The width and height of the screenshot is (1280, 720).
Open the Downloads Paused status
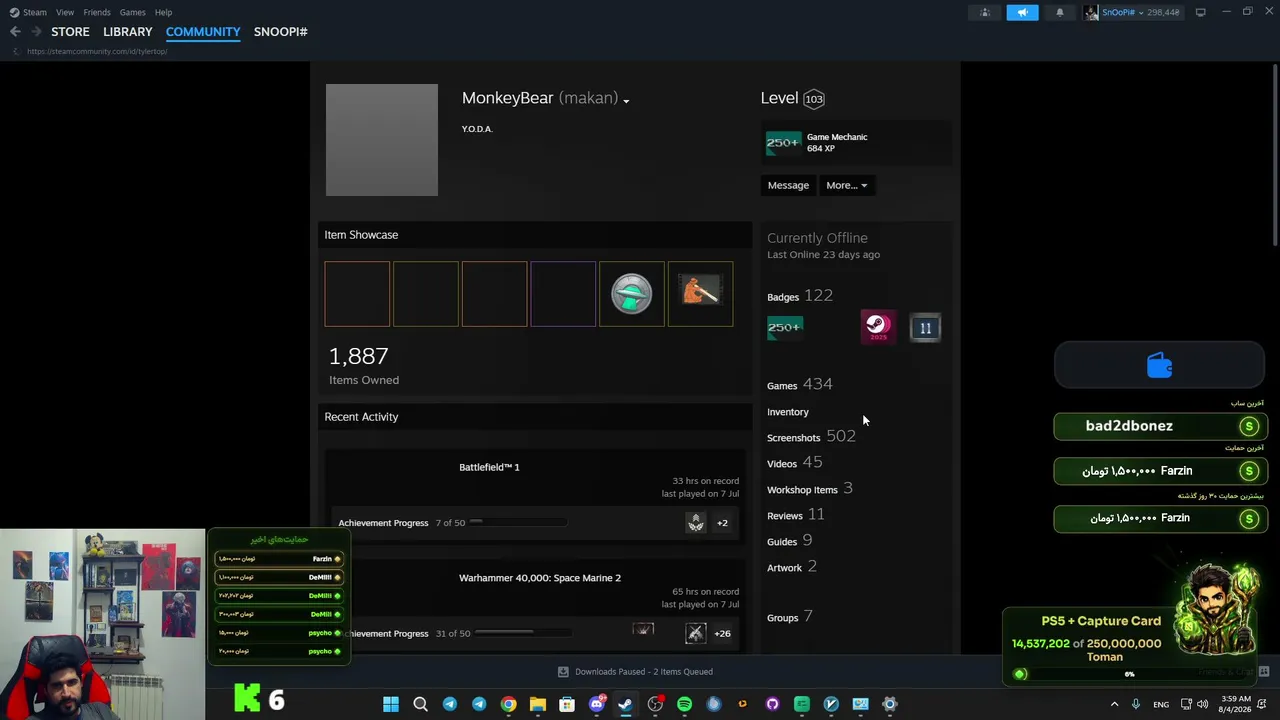(636, 672)
